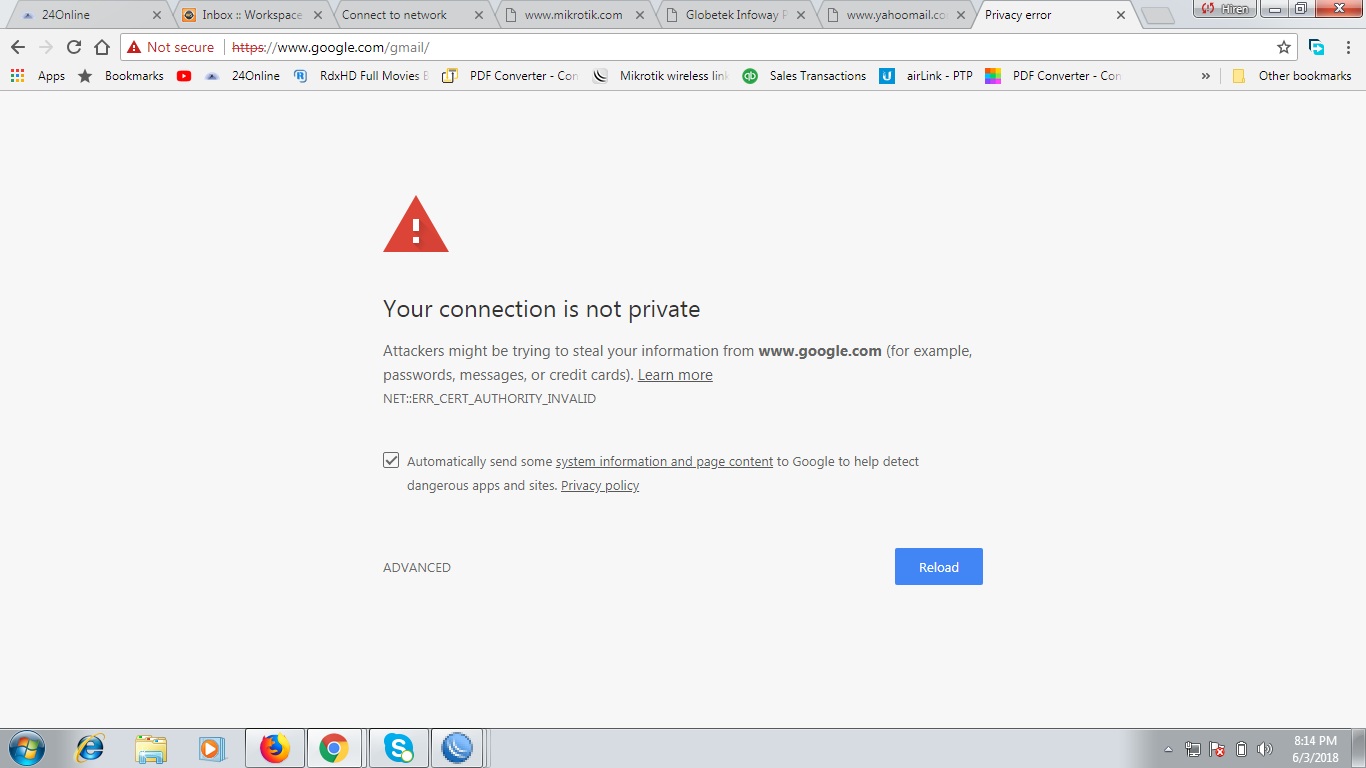The height and width of the screenshot is (768, 1366).
Task: Expand the ADVANCED section
Action: pos(417,567)
